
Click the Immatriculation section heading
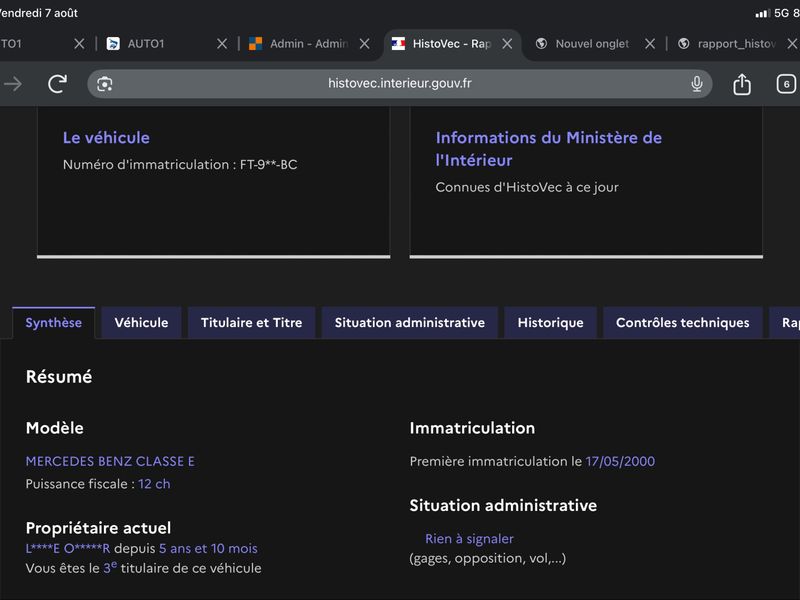(472, 428)
